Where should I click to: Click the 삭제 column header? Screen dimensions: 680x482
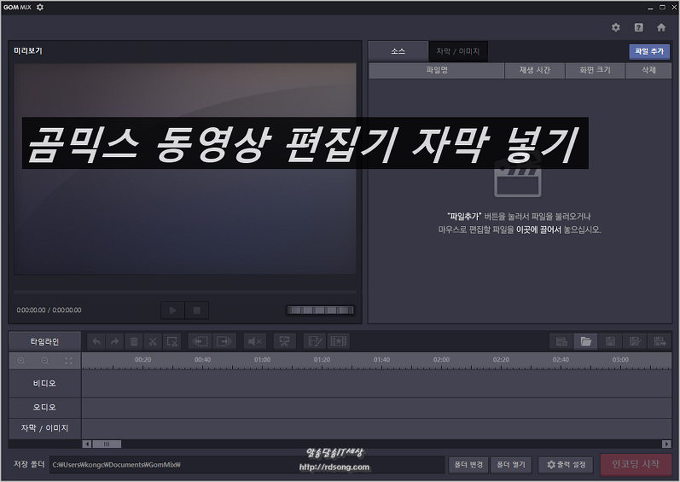pos(648,70)
